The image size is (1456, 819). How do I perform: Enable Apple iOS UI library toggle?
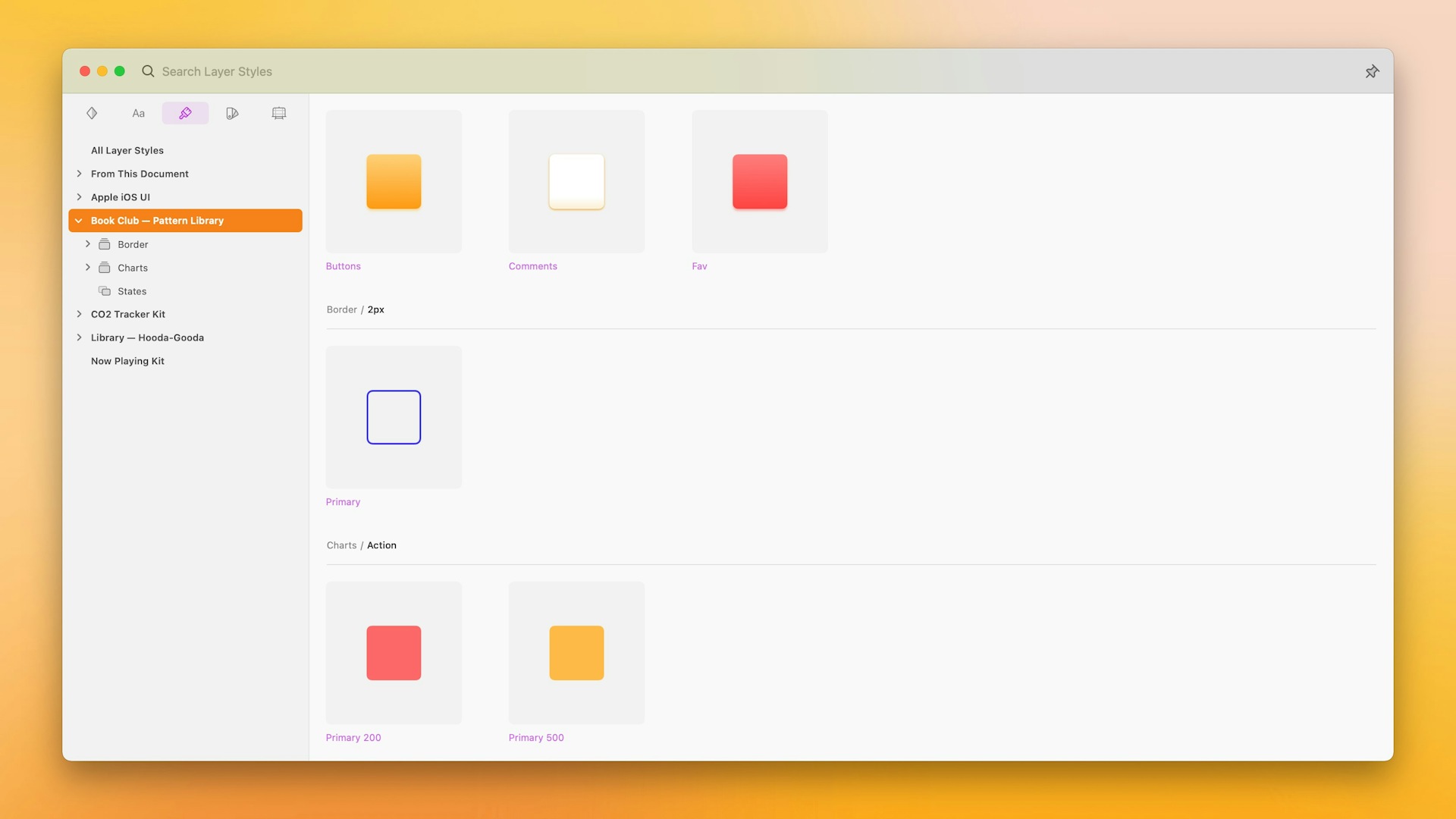(78, 197)
